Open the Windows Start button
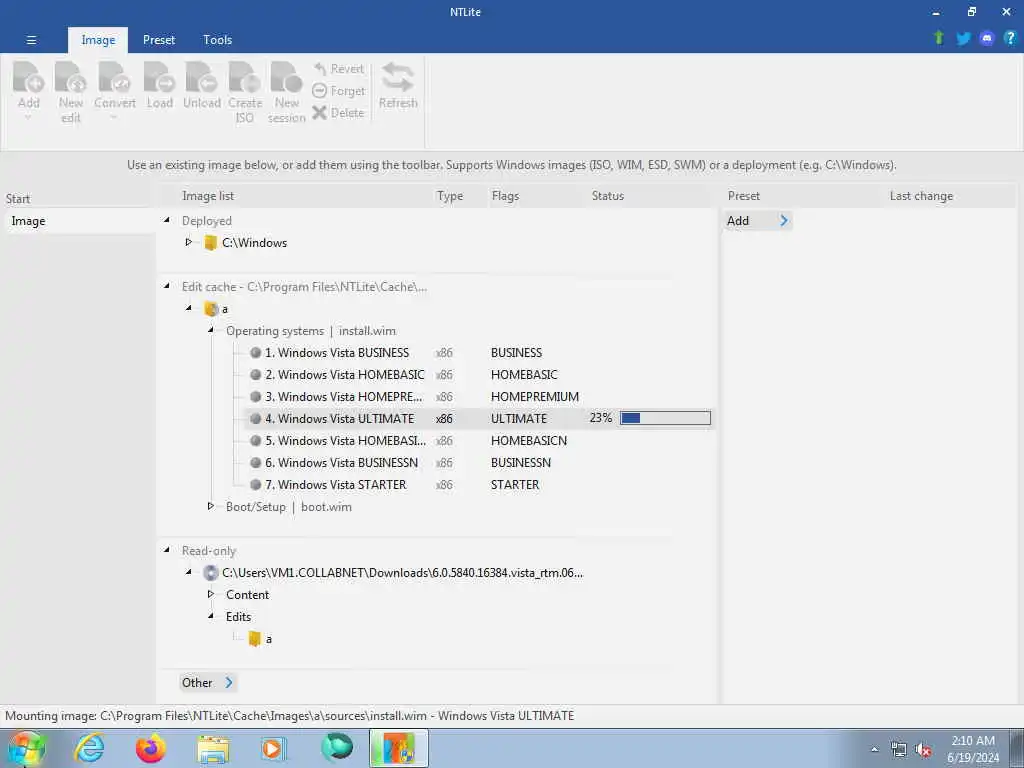The image size is (1024, 768). point(25,748)
